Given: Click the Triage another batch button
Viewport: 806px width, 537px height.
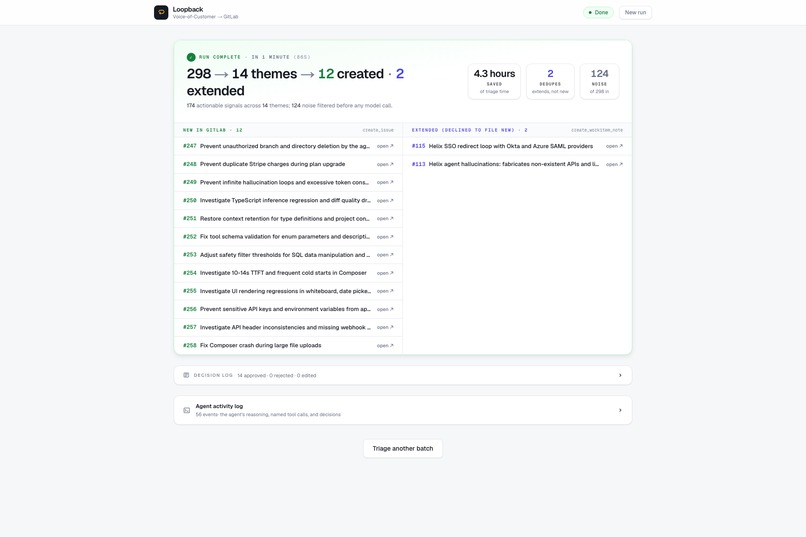Looking at the screenshot, I should pos(403,448).
